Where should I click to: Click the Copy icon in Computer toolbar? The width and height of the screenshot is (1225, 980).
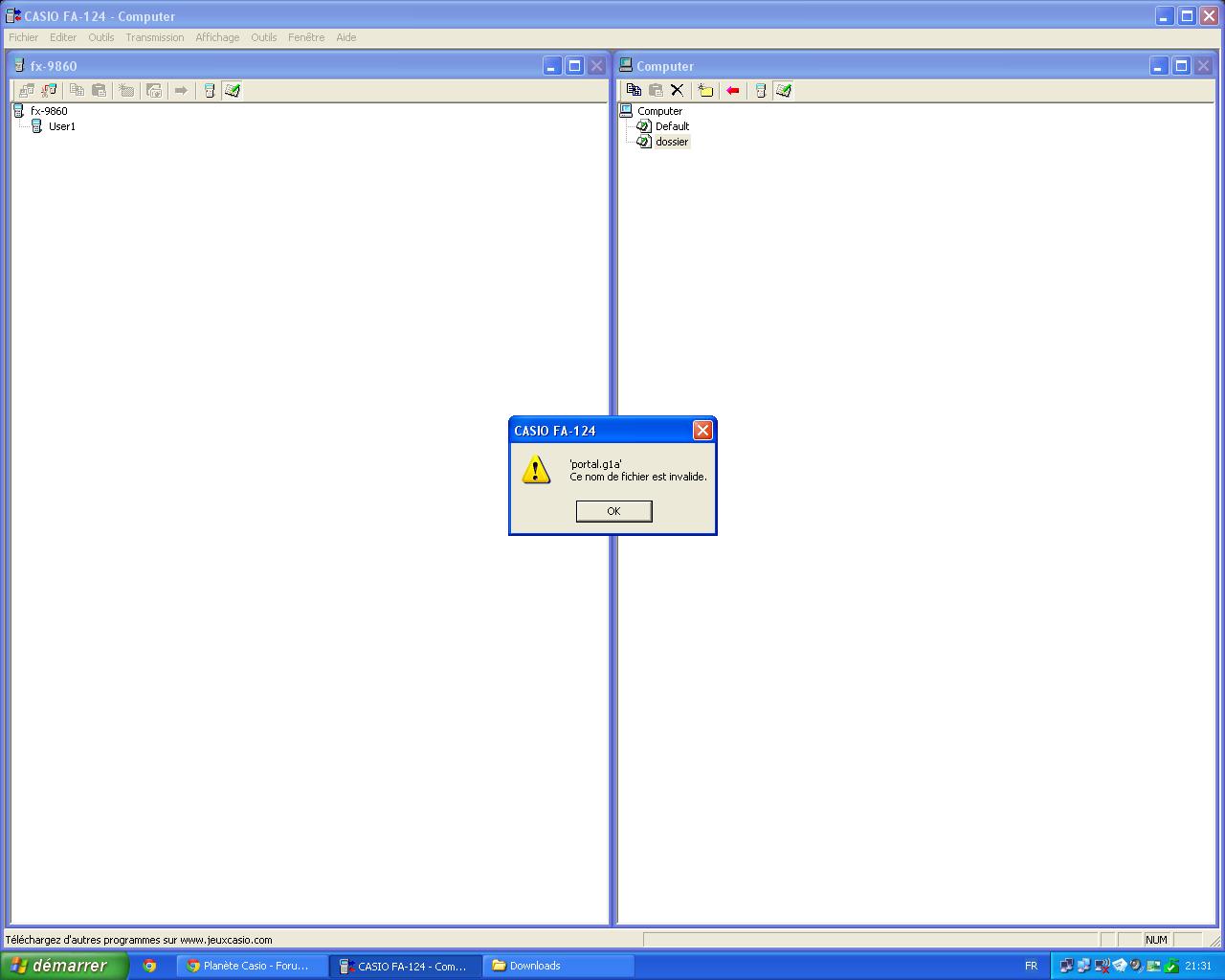coord(634,90)
